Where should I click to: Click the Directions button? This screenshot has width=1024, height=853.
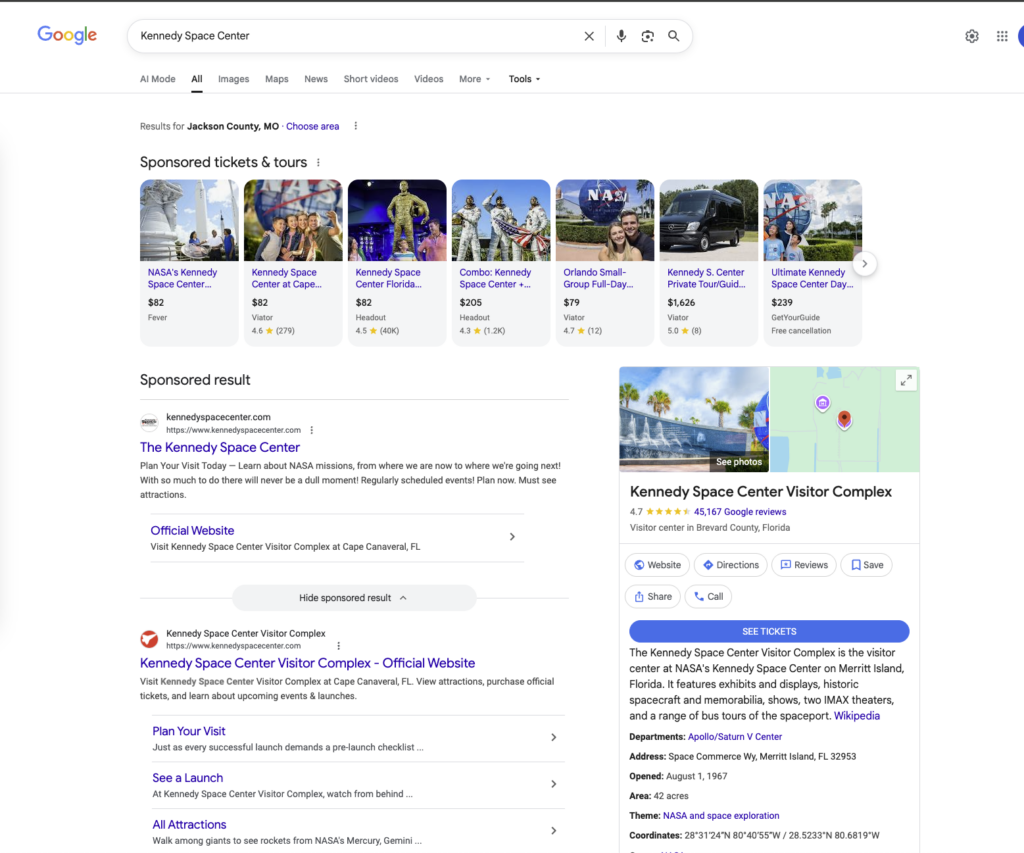point(730,565)
